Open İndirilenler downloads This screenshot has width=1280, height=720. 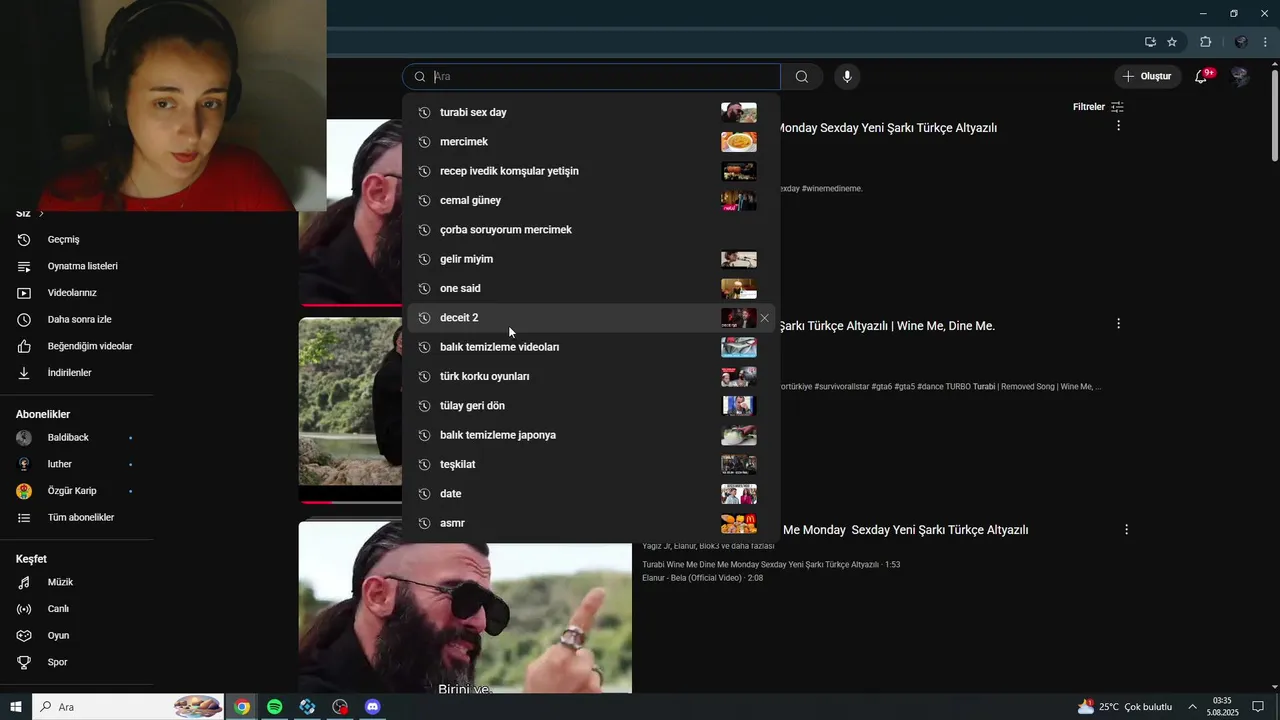coord(69,373)
